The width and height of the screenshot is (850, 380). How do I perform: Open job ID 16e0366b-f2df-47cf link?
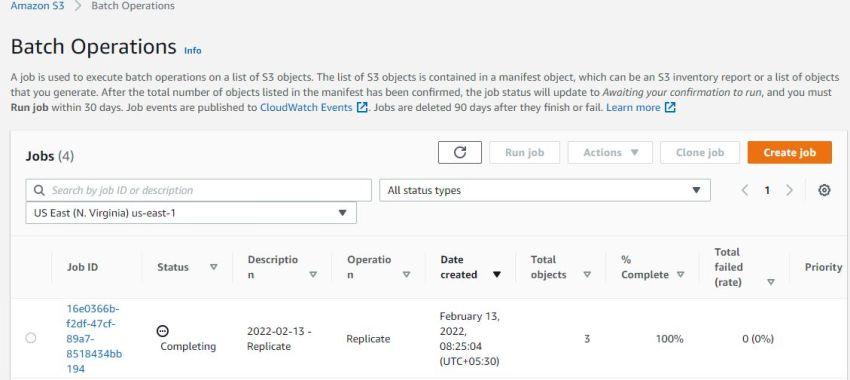coord(94,339)
